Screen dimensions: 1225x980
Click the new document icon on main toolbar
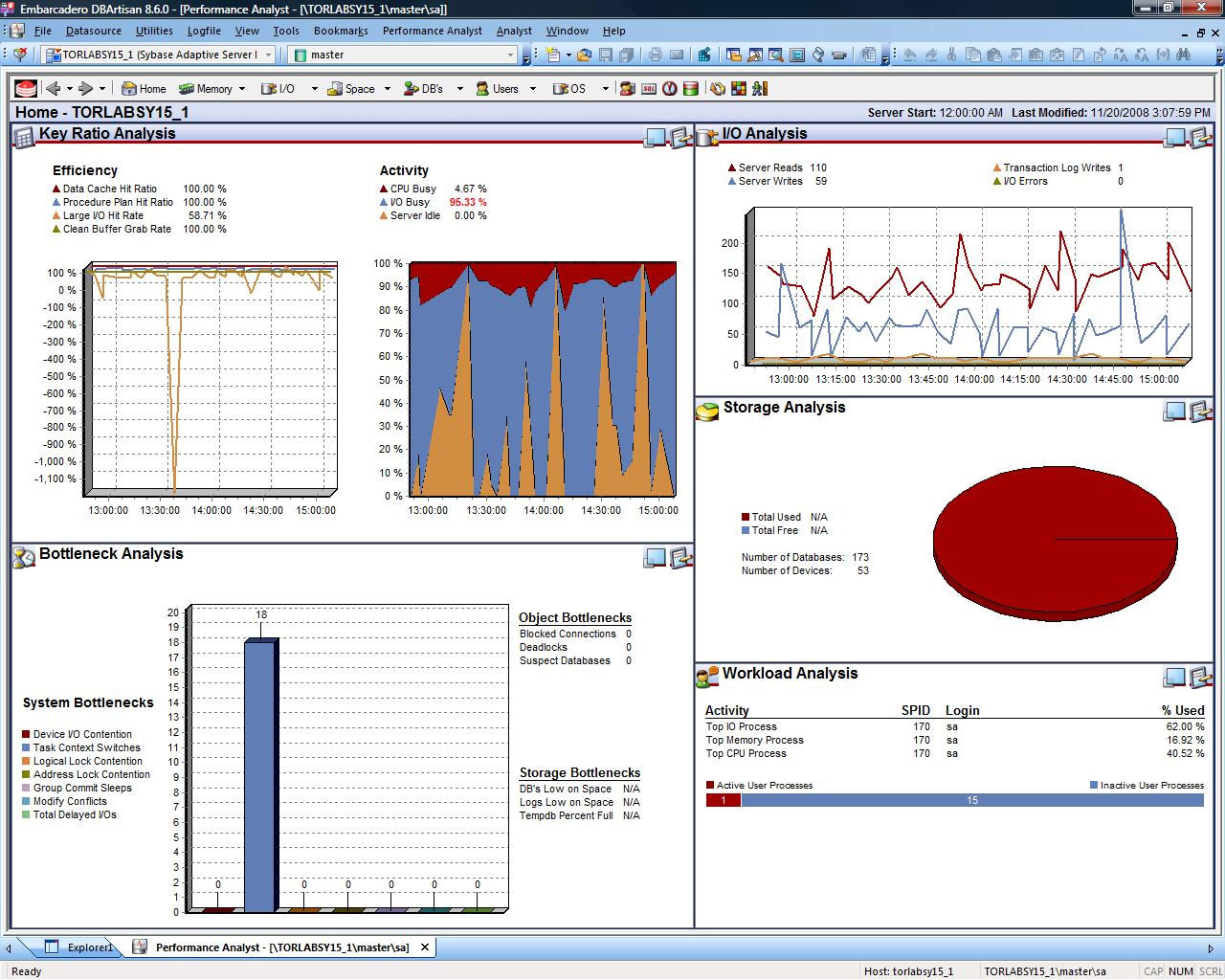tap(553, 55)
